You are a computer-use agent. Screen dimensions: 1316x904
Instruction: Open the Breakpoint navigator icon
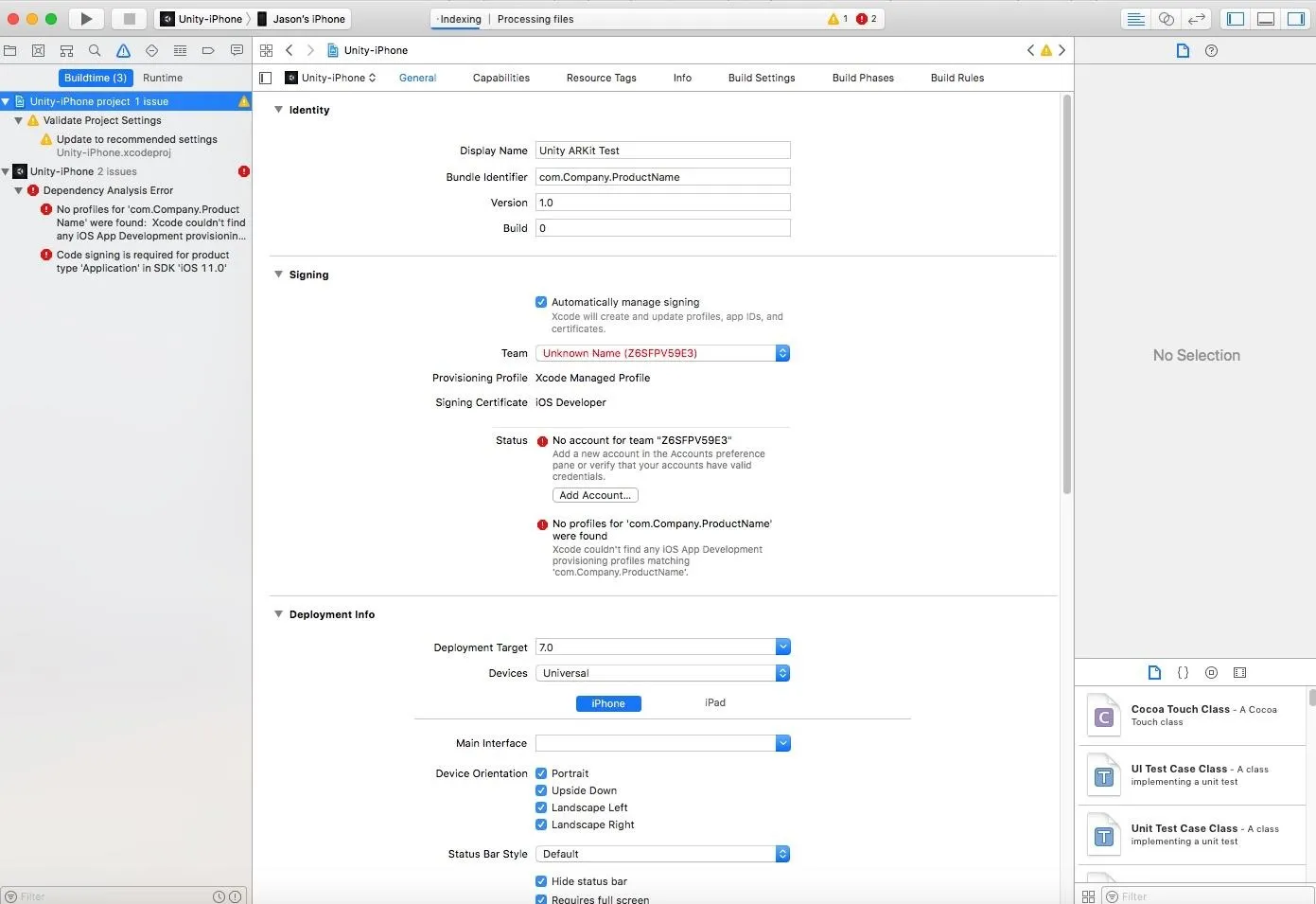pos(208,50)
